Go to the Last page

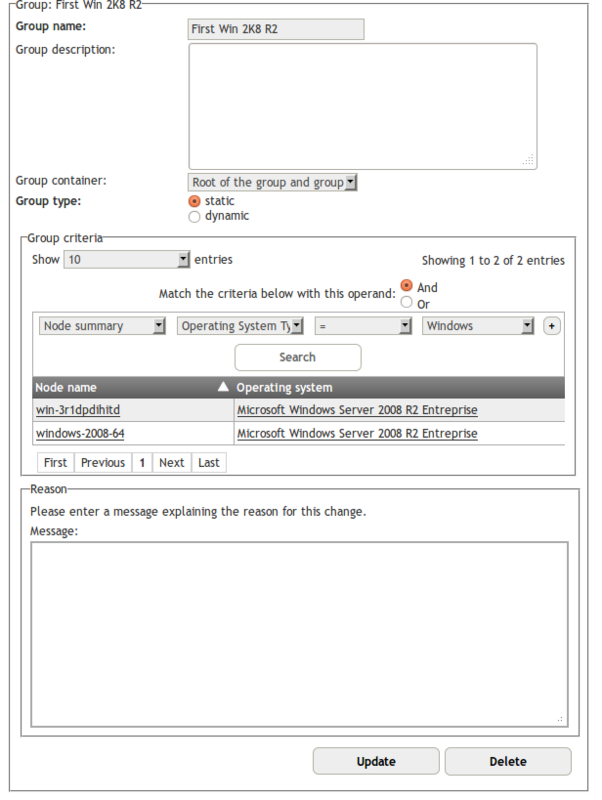pyautogui.click(x=209, y=463)
